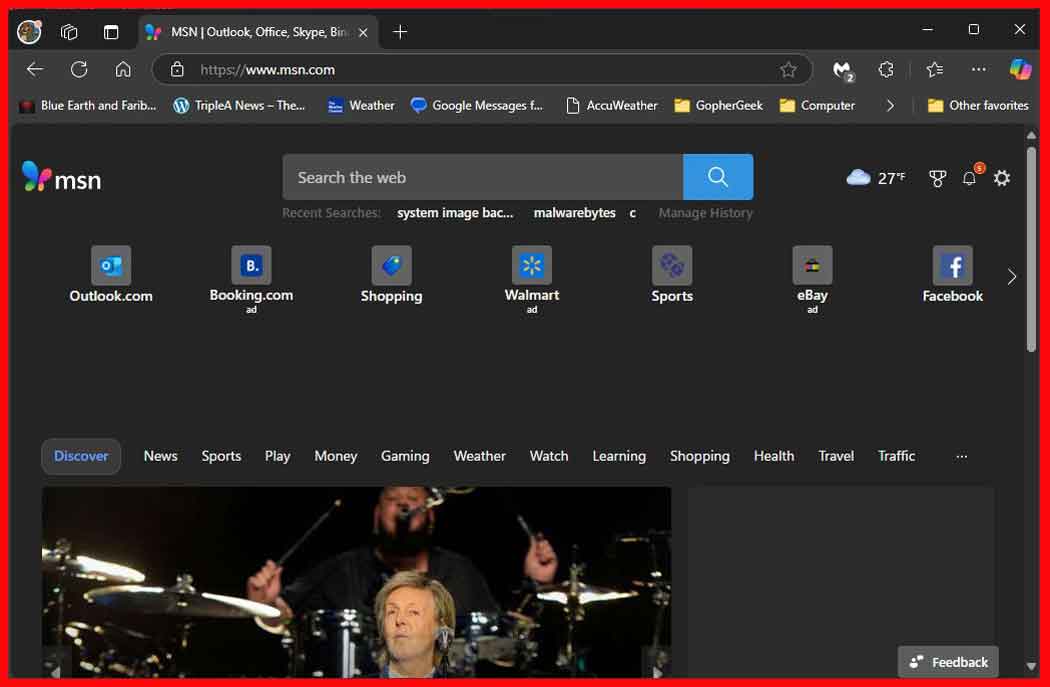The height and width of the screenshot is (687, 1050).
Task: Open the Copilot sidebar icon
Action: 1021,69
